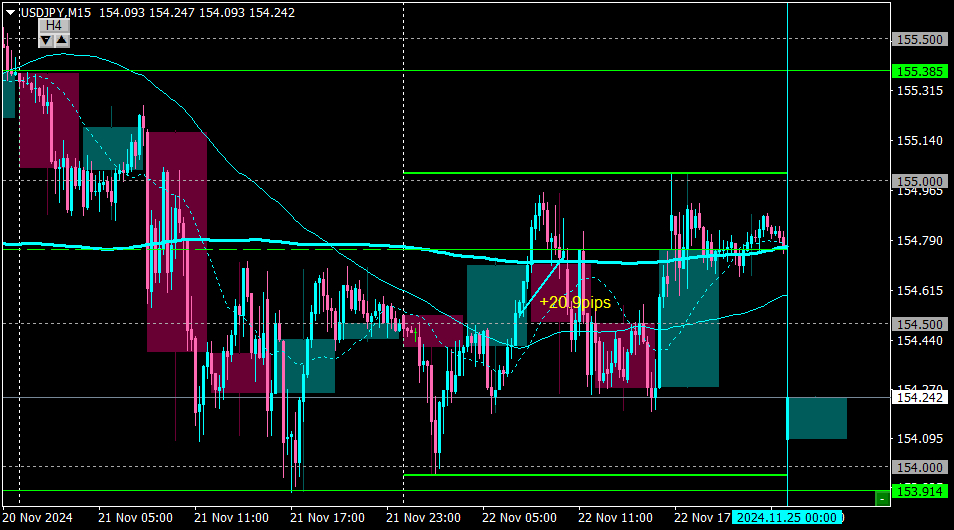This screenshot has width=954, height=530.
Task: Open the chart menu triangle beside USDJPY
Action: (x=10, y=12)
